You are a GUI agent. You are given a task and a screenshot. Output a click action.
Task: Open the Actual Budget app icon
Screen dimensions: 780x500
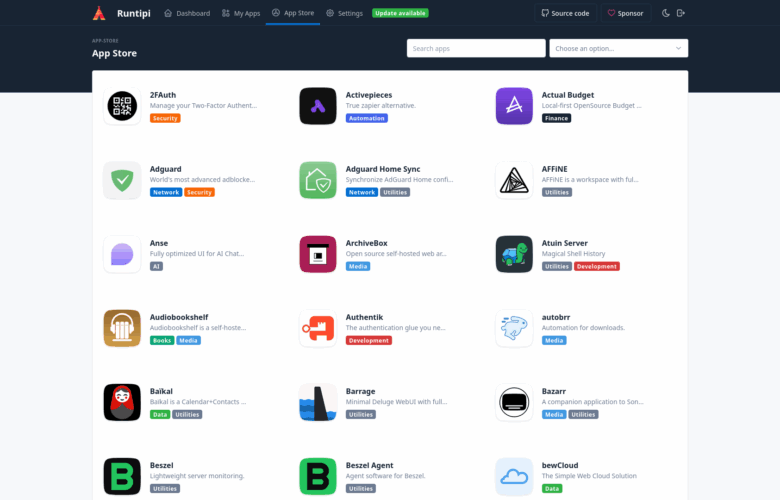pos(514,106)
